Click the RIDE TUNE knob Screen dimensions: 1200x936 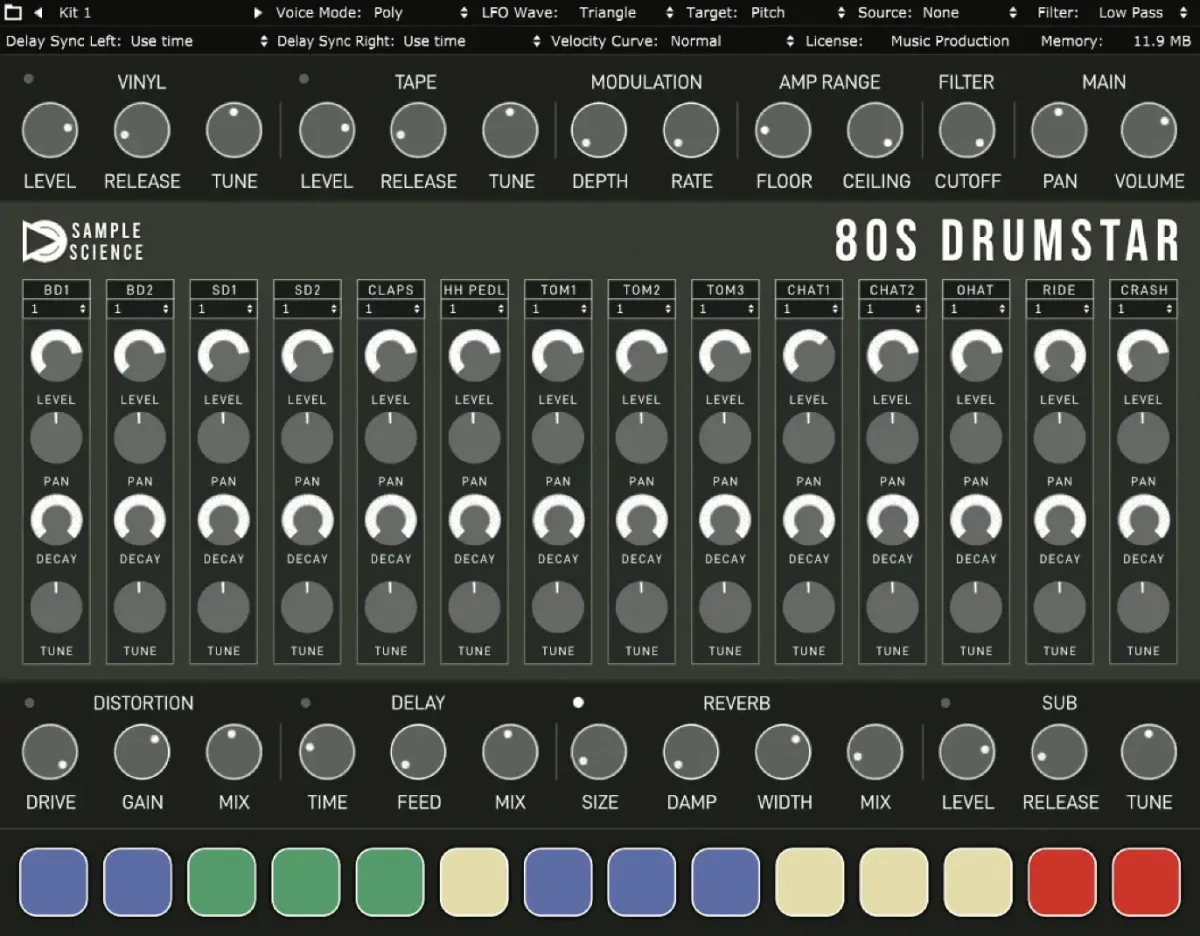point(1059,607)
